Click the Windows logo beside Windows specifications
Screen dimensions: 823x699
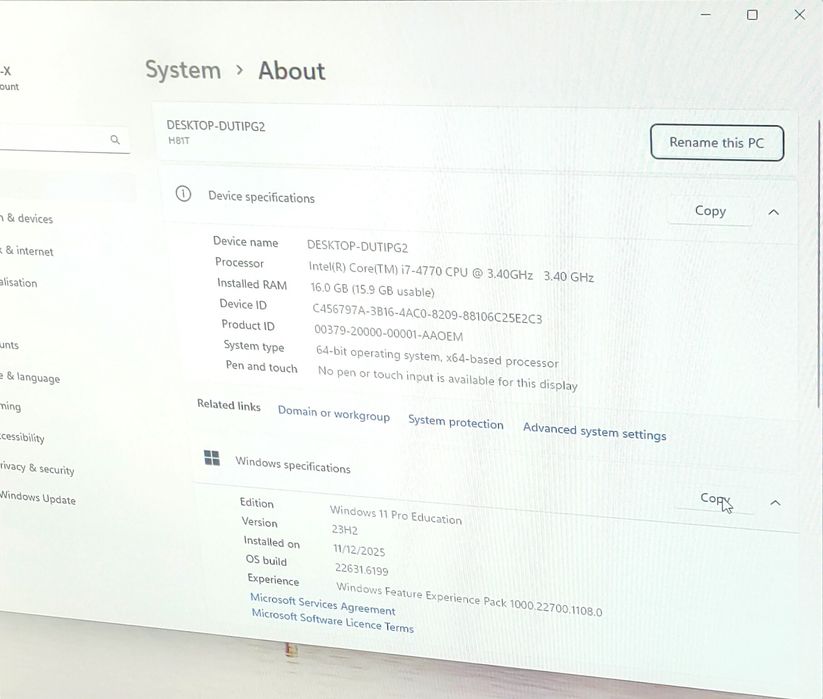click(212, 458)
